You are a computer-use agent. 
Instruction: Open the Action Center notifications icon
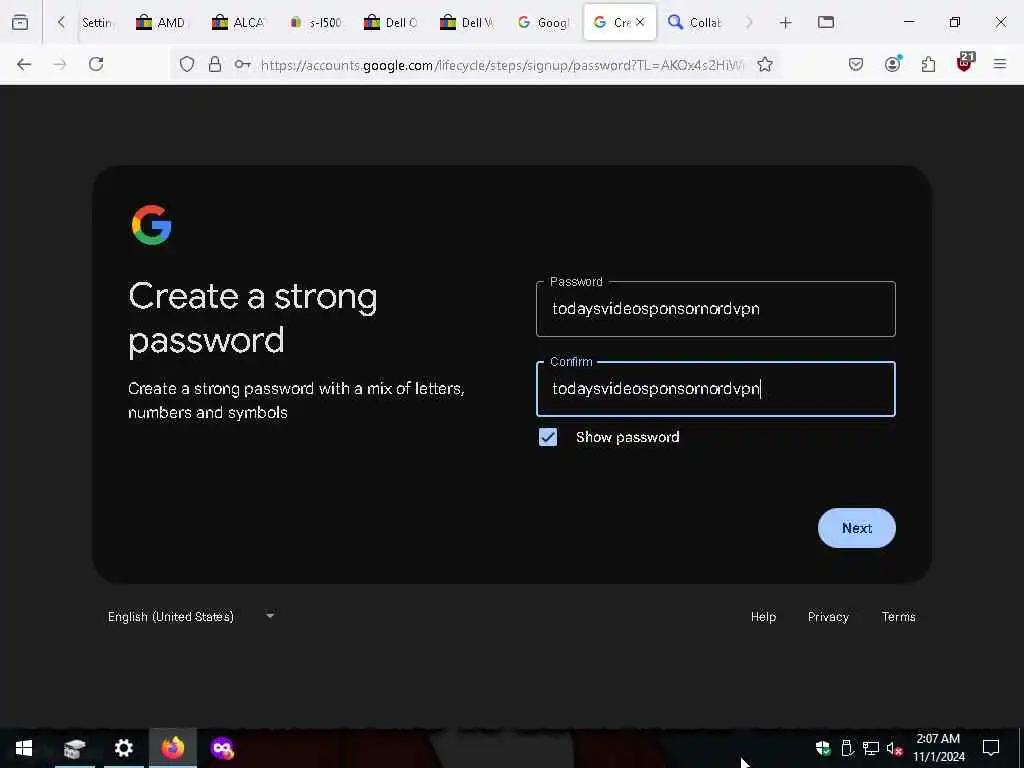991,748
